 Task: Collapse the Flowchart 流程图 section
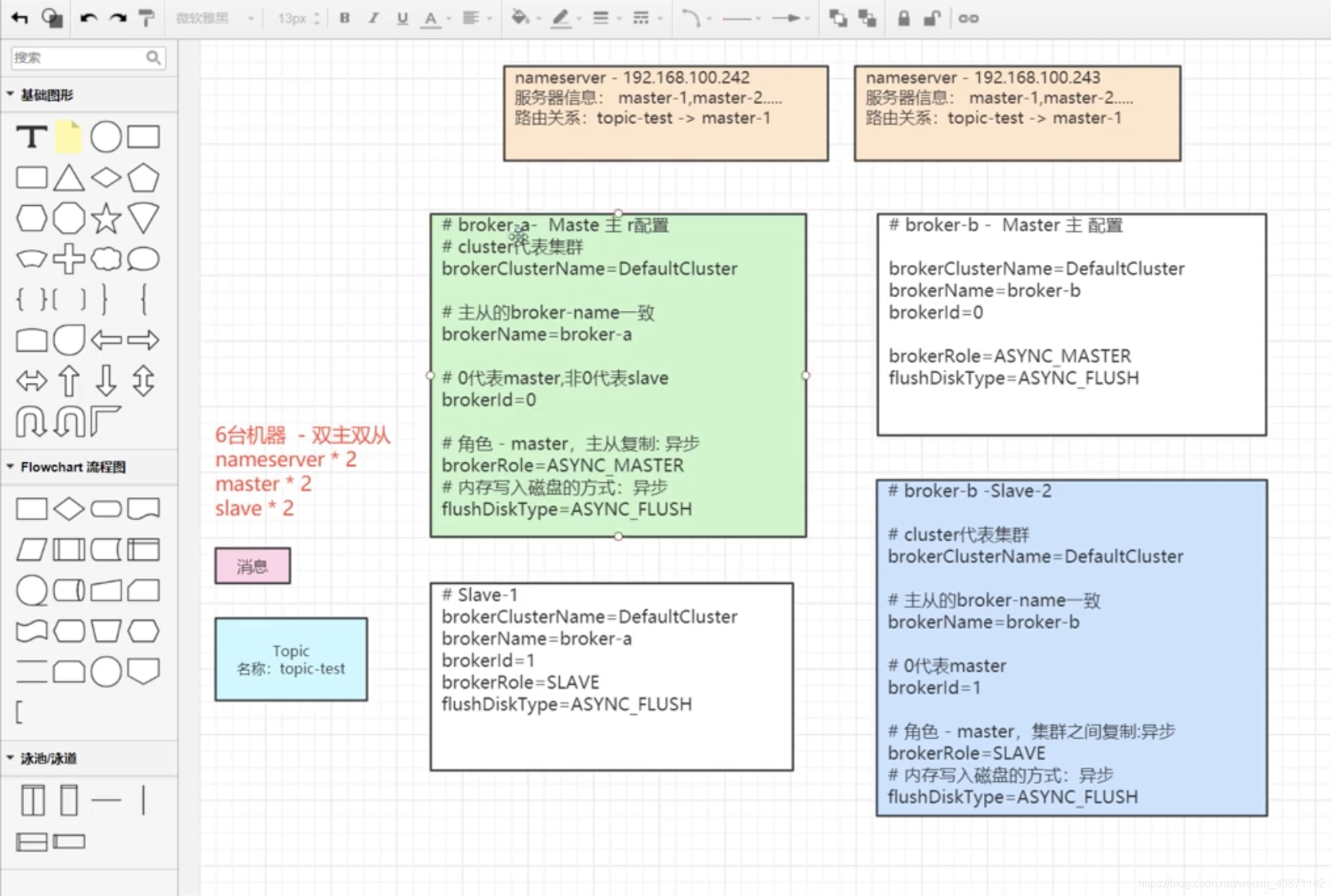click(x=10, y=467)
